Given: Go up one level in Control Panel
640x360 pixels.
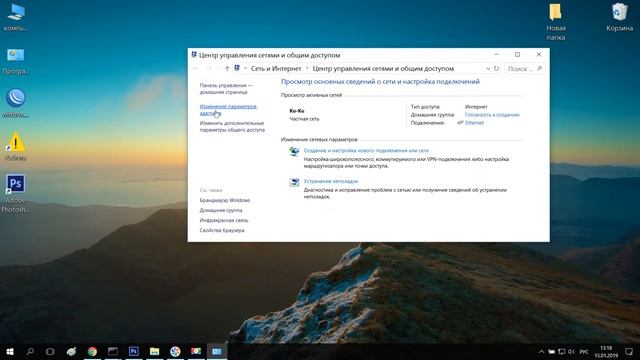Looking at the screenshot, I should tap(227, 69).
